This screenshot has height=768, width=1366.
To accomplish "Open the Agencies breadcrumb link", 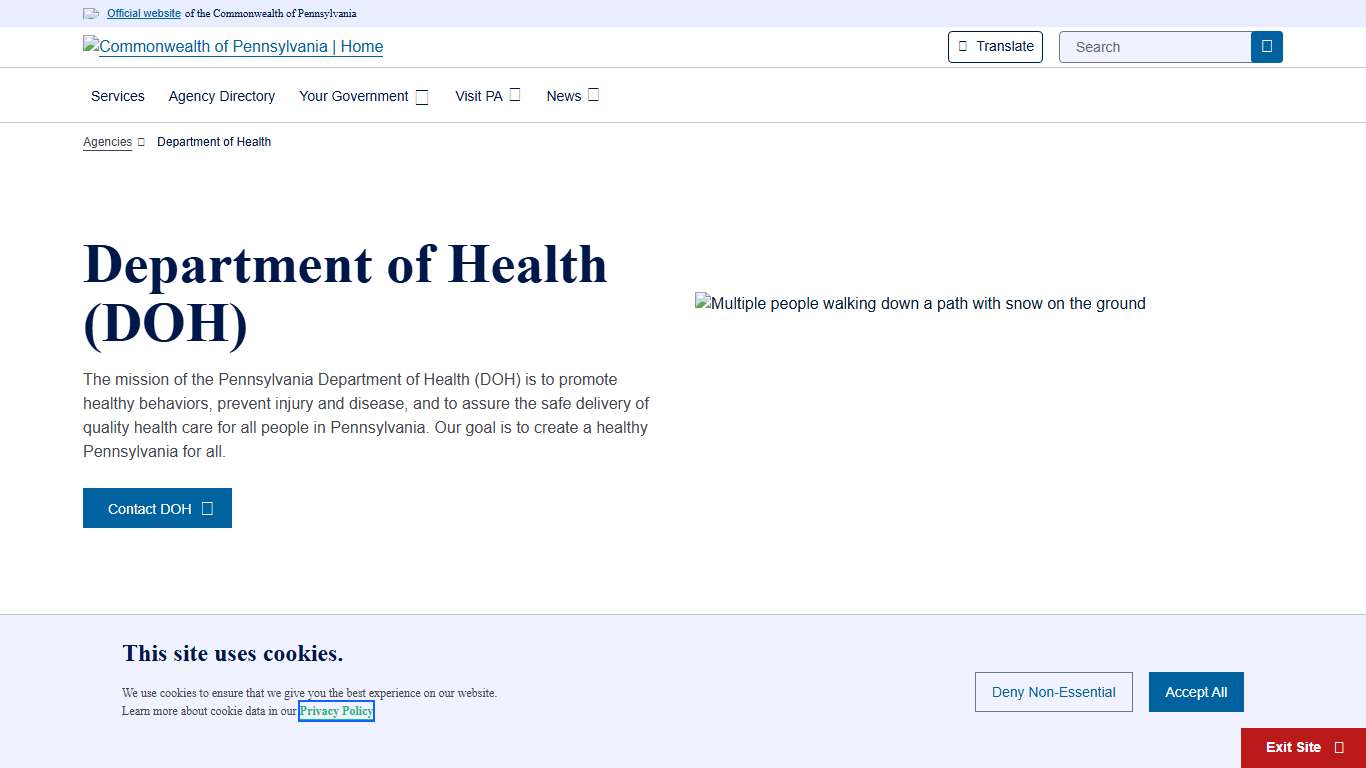I will (107, 141).
